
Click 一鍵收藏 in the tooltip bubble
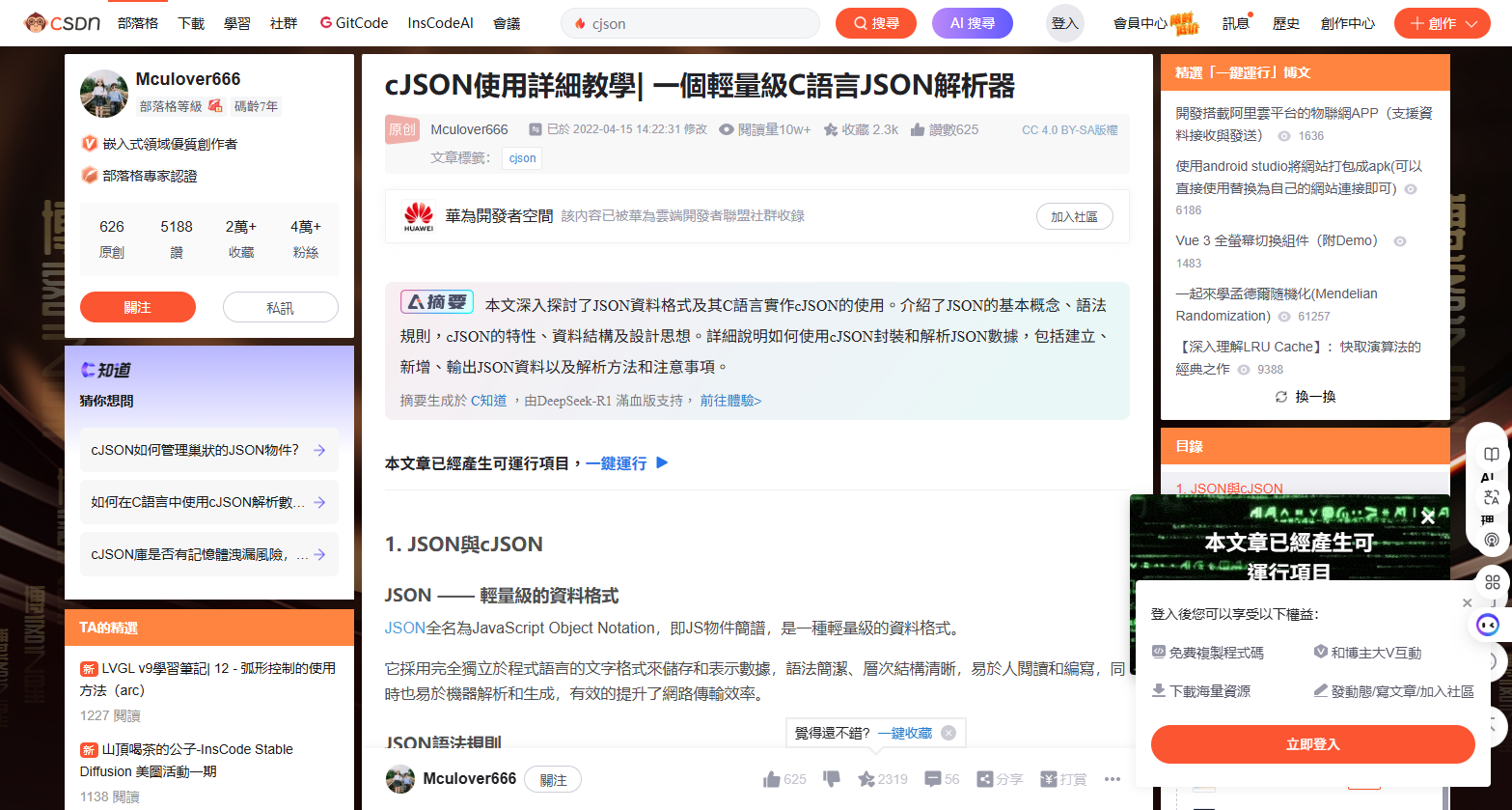coord(905,734)
